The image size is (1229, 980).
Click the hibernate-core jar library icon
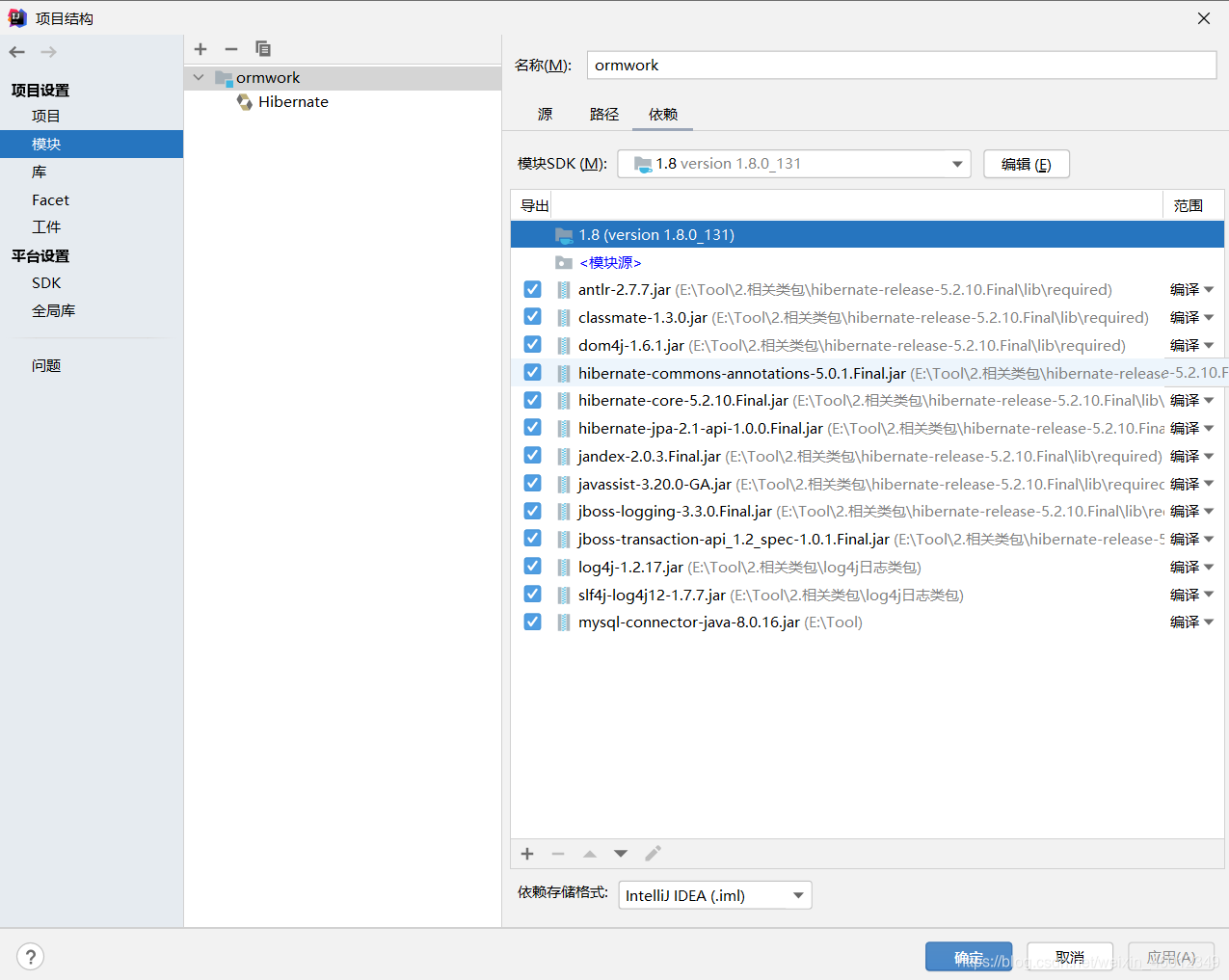[x=564, y=401]
